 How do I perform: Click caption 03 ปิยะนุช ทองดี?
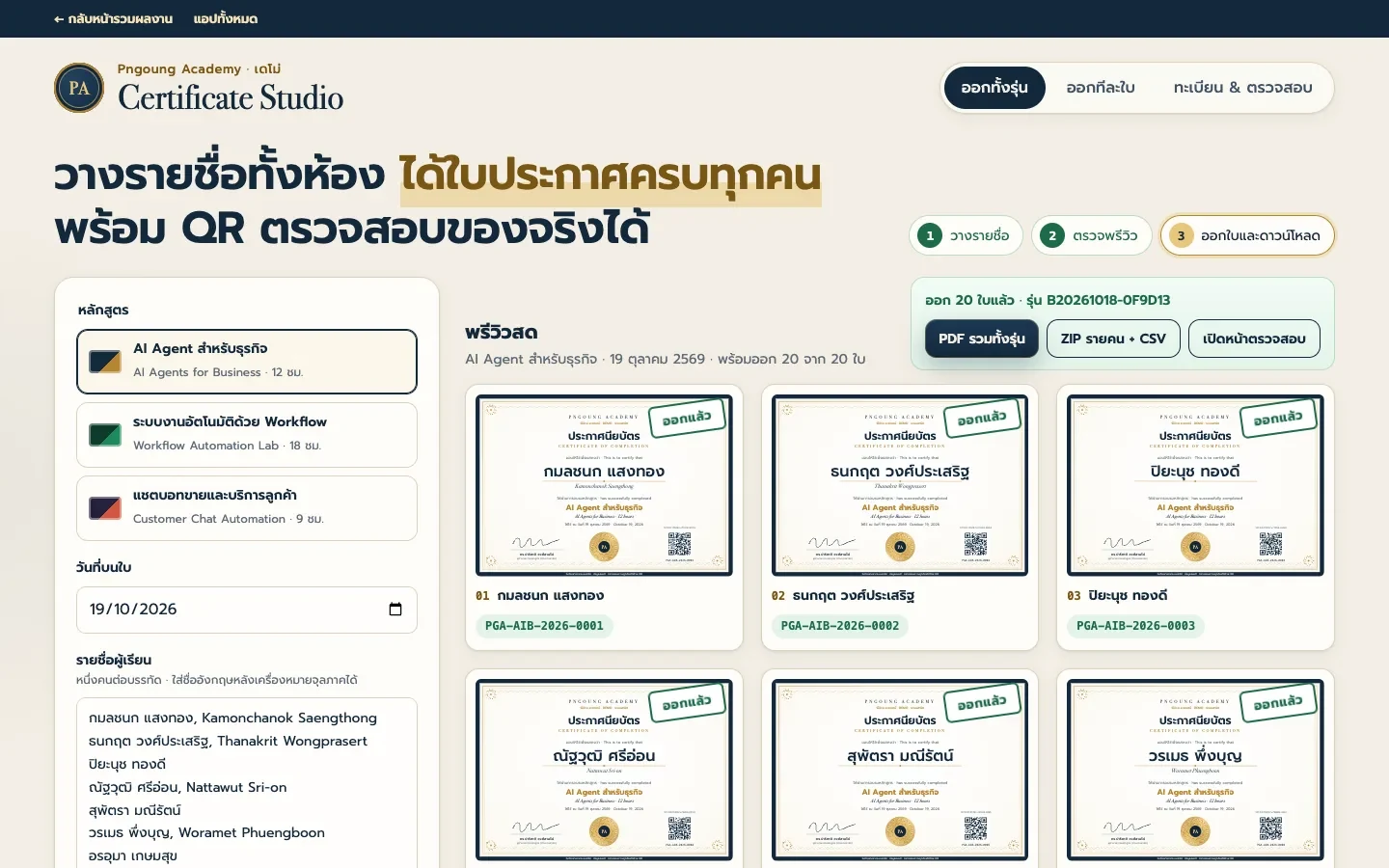click(1117, 596)
